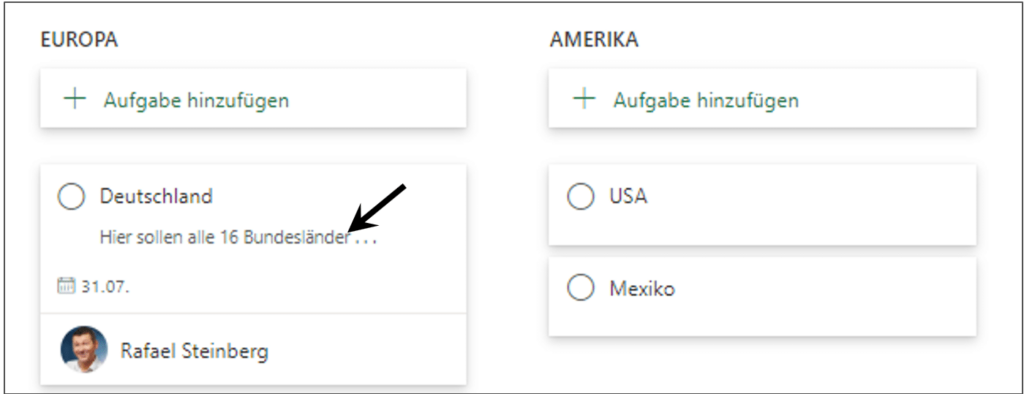This screenshot has width=1024, height=394.
Task: Click 'Aufgabe hinzufügen' text under AMERIKA
Action: click(706, 101)
